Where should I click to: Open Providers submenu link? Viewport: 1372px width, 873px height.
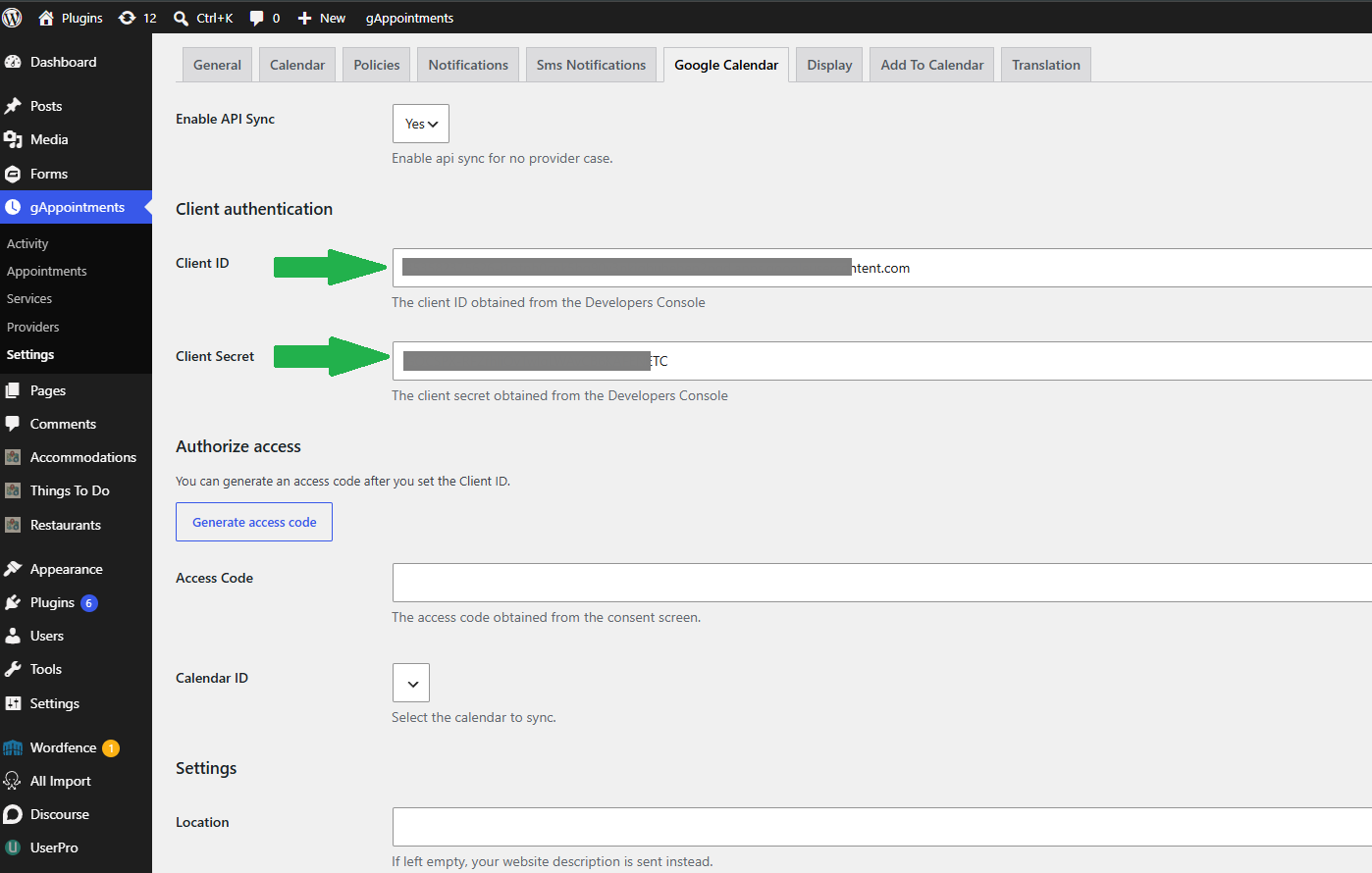point(32,327)
